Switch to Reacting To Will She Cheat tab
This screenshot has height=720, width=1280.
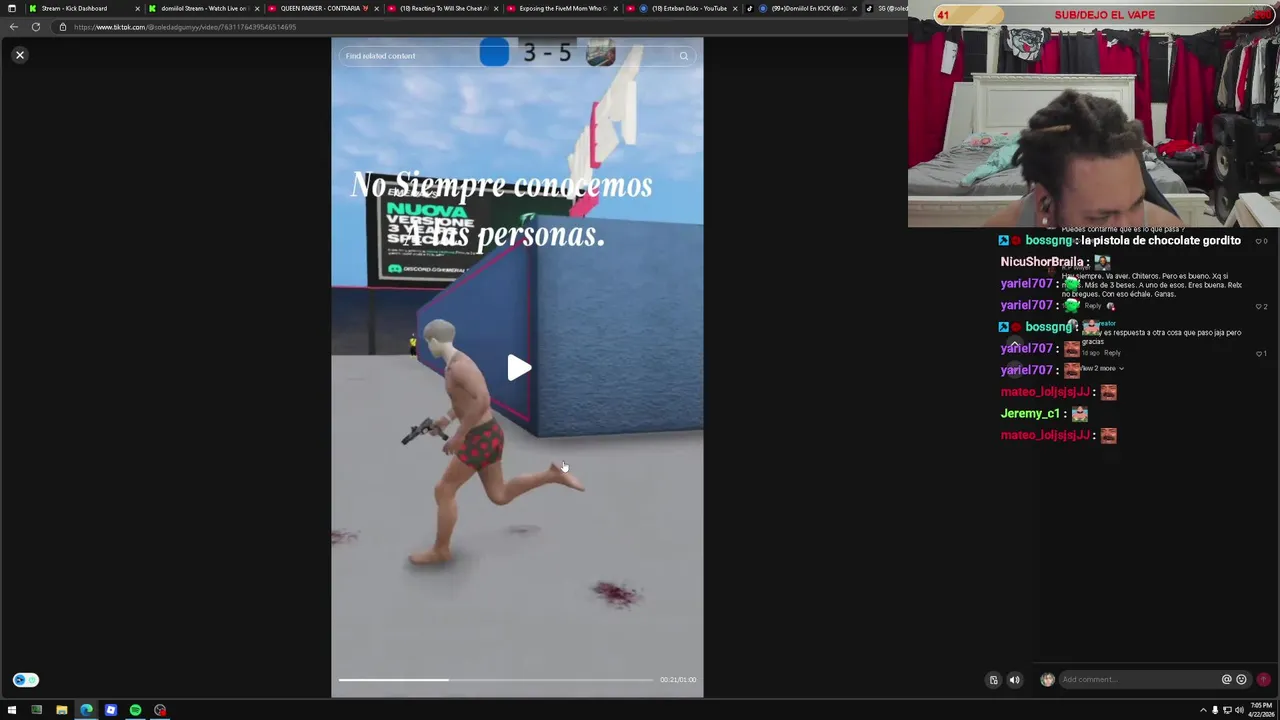[x=442, y=8]
